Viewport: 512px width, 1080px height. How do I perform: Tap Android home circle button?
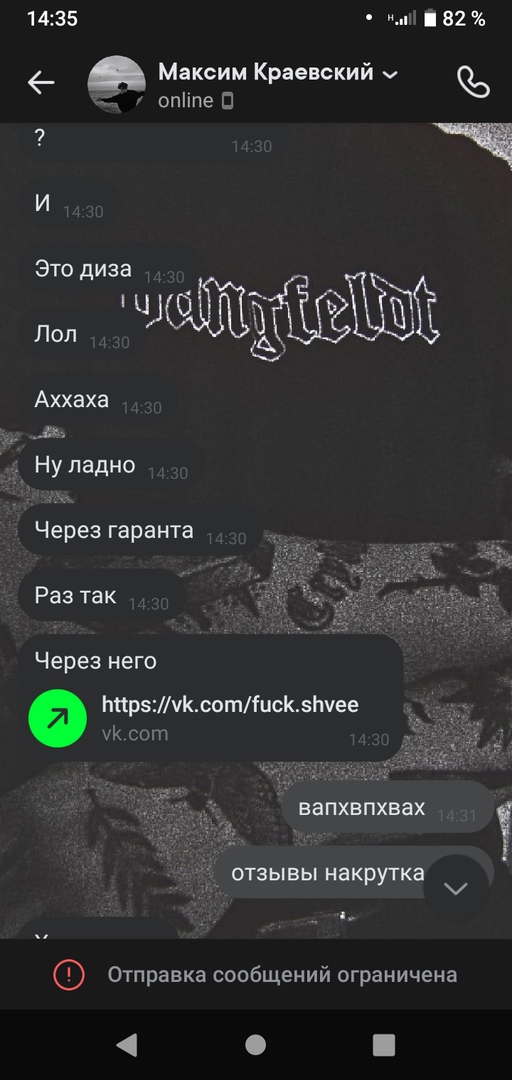256,1045
